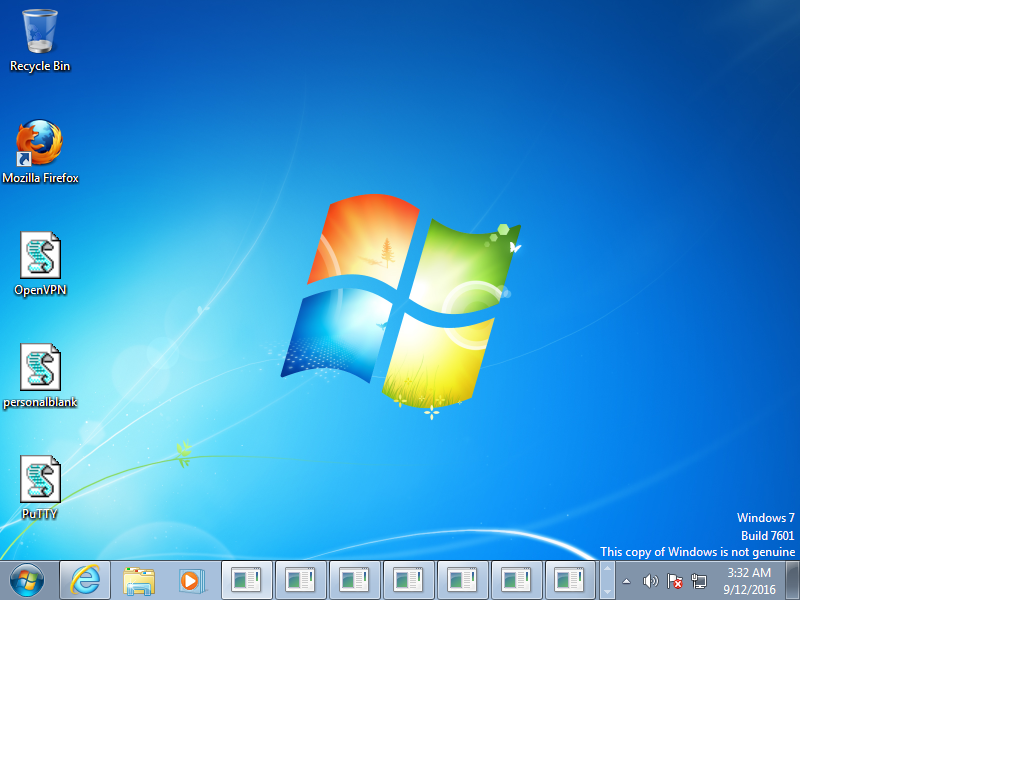Show hidden icons in the system tray
This screenshot has height=768, width=1024.
[627, 581]
